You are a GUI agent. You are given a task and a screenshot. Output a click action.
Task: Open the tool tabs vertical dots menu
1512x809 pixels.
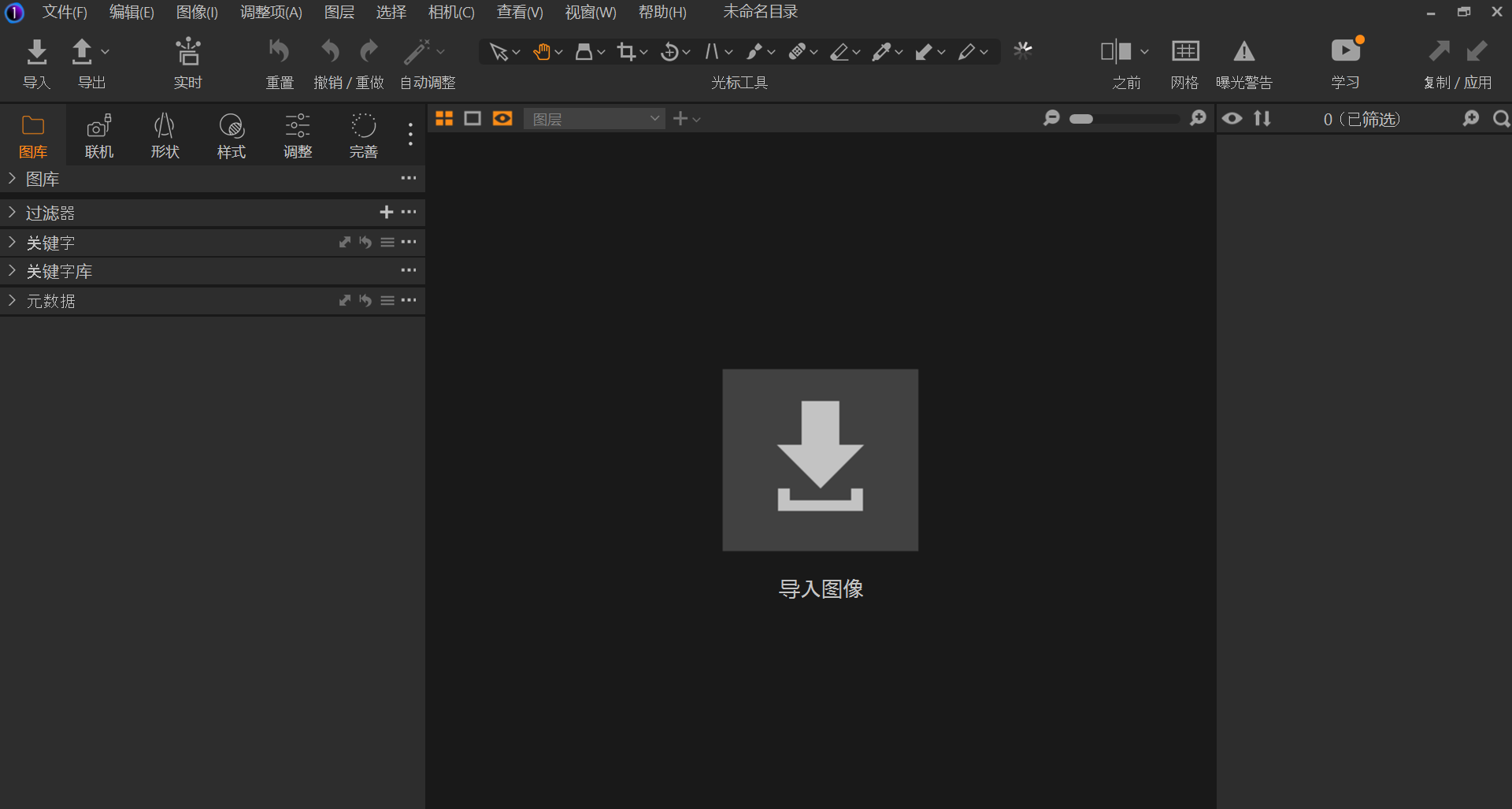click(x=410, y=134)
